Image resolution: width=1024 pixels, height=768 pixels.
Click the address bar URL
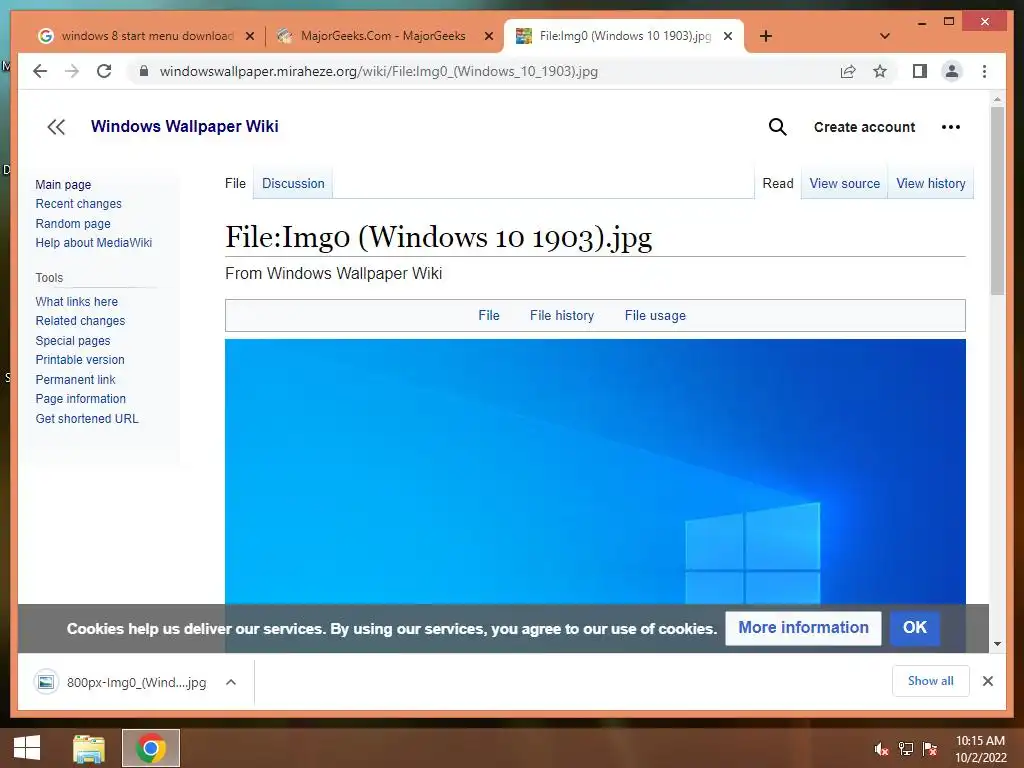click(379, 71)
